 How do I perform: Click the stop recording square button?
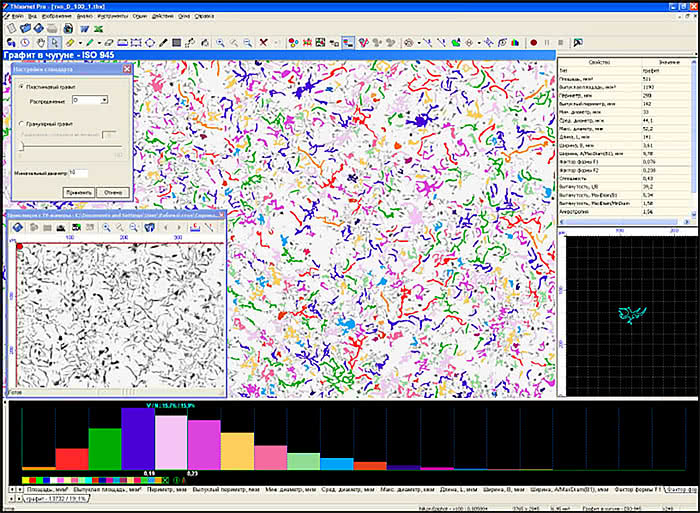pos(561,43)
